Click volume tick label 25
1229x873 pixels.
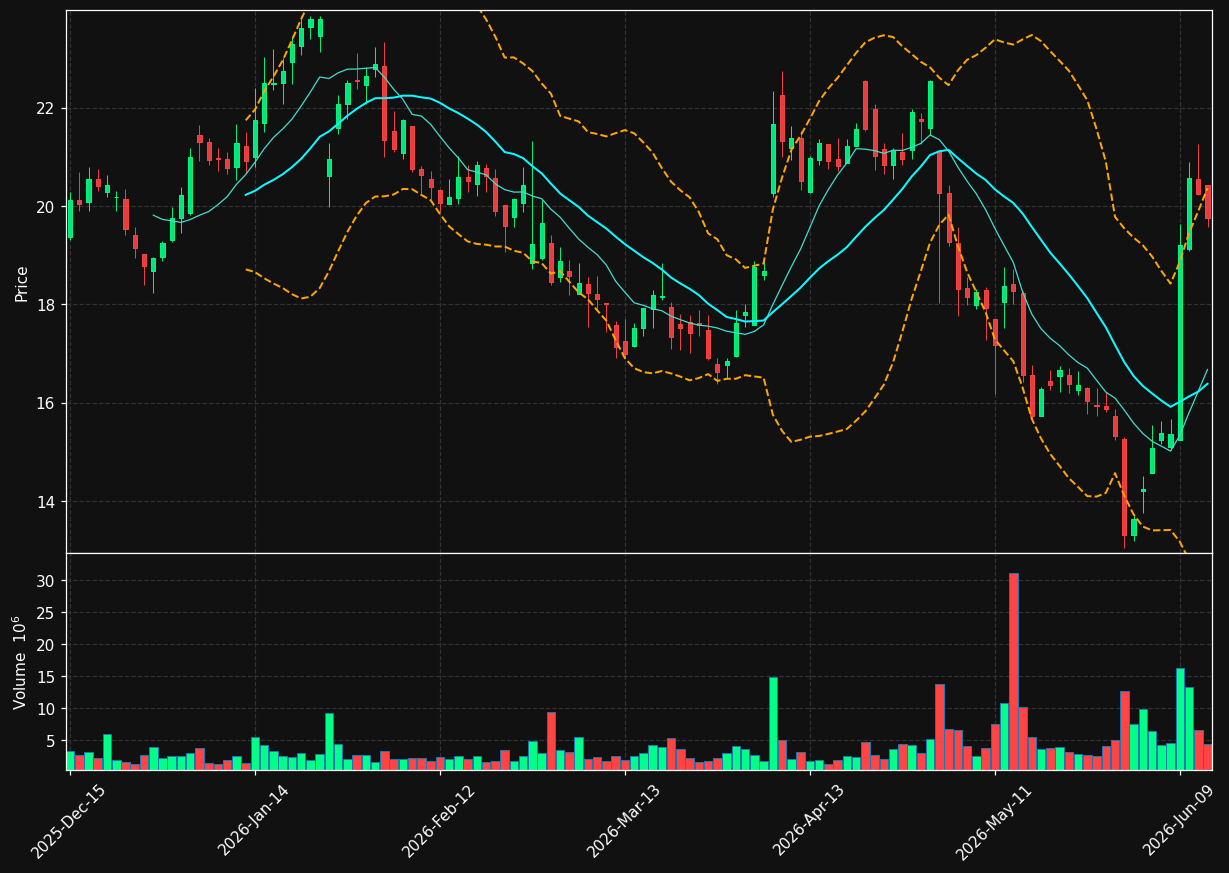47,613
